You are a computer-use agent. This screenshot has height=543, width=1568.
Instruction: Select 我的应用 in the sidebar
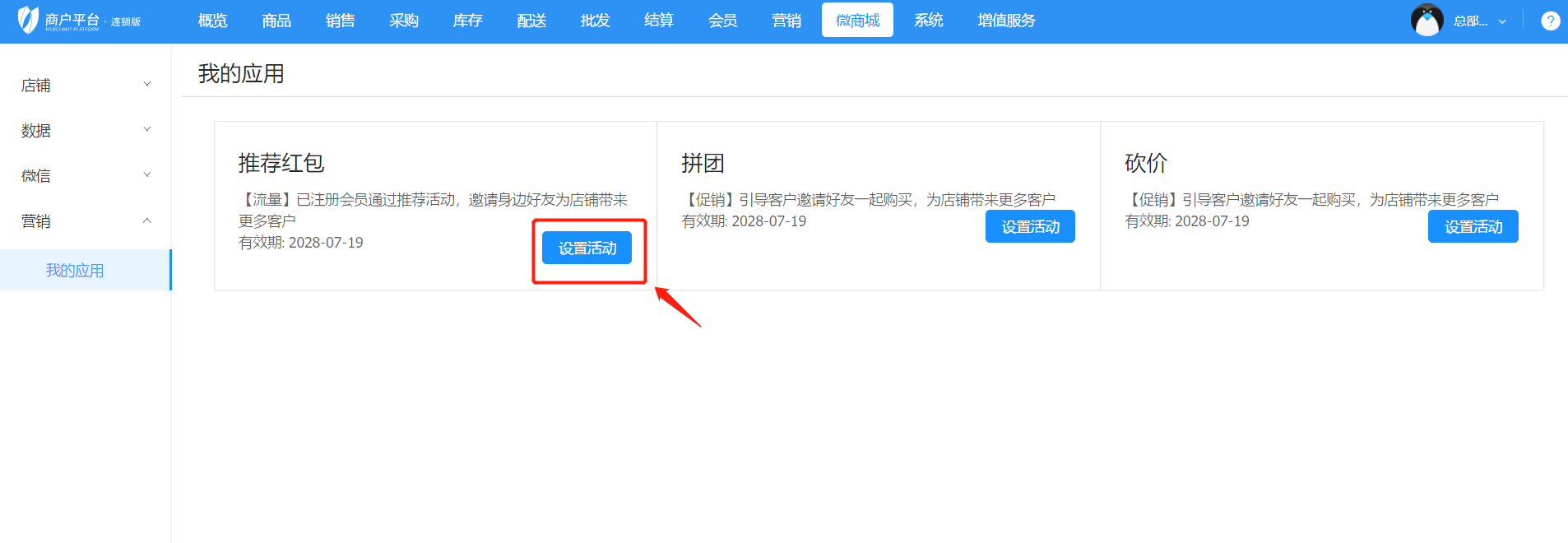pos(75,271)
